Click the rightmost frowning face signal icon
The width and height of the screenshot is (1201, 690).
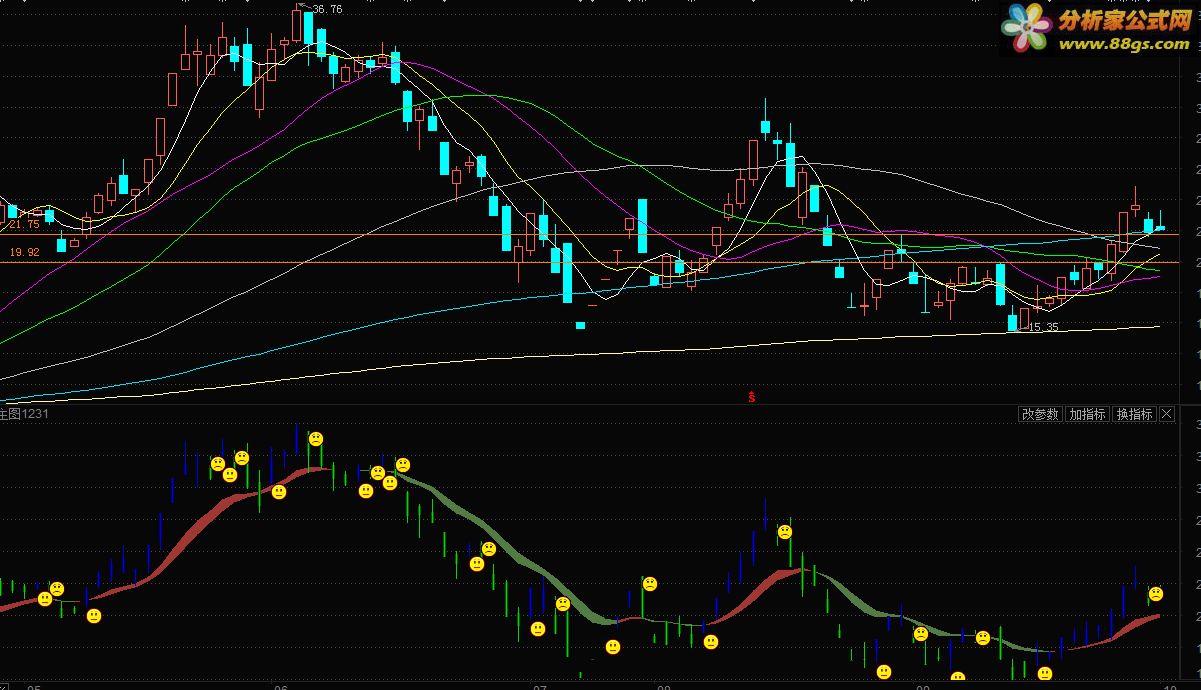[x=1156, y=594]
